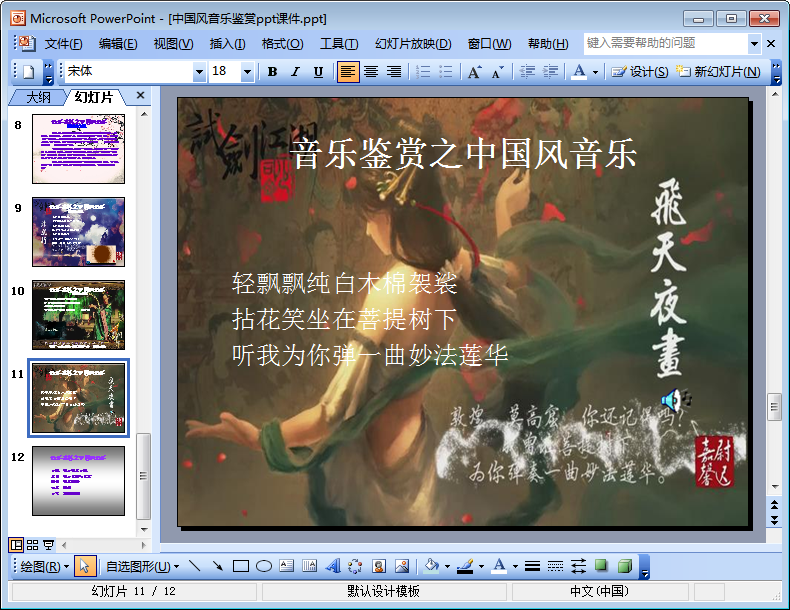Image resolution: width=790 pixels, height=610 pixels.
Task: Apply fill color bucket
Action: tap(432, 567)
